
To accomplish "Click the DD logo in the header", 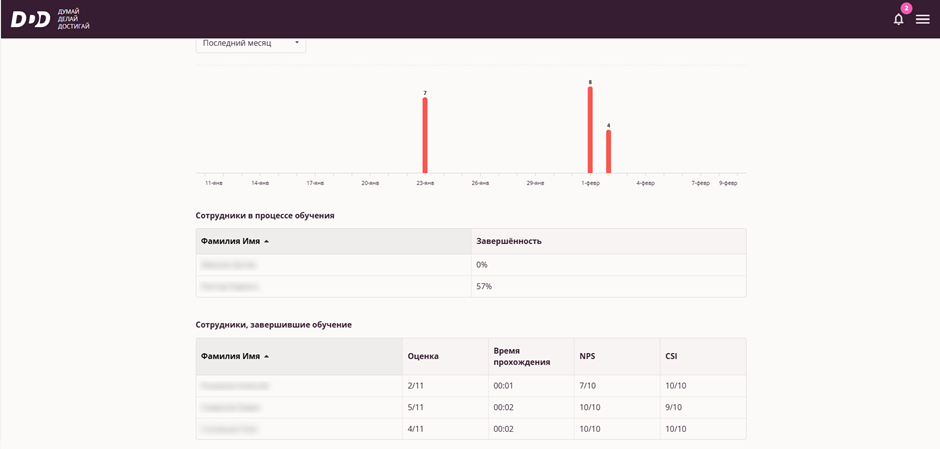I will point(30,19).
